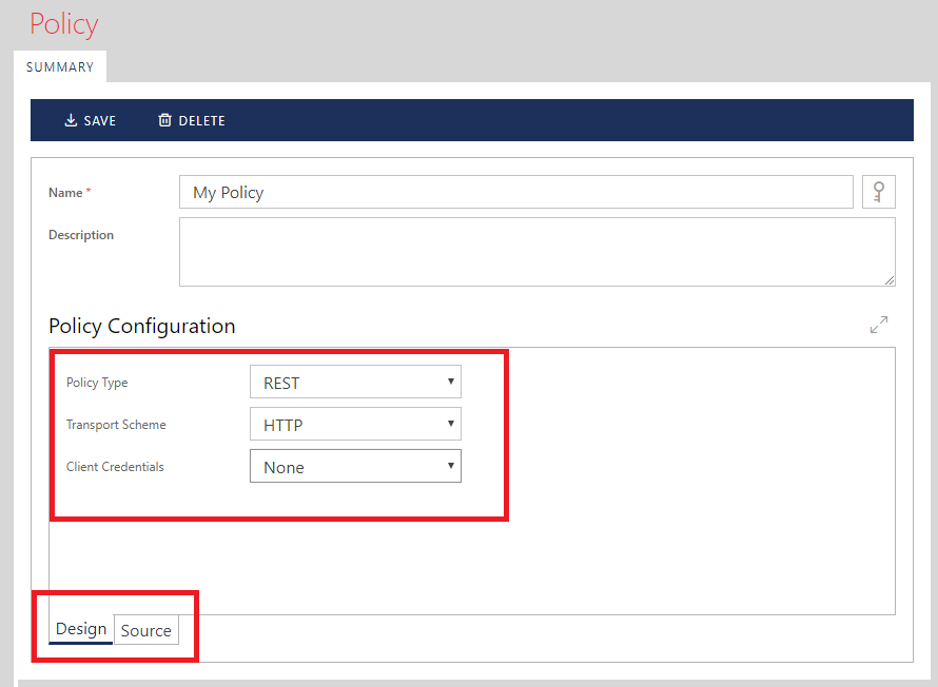Expand Policy Configuration editor to full screen
938x687 pixels.
point(878,325)
